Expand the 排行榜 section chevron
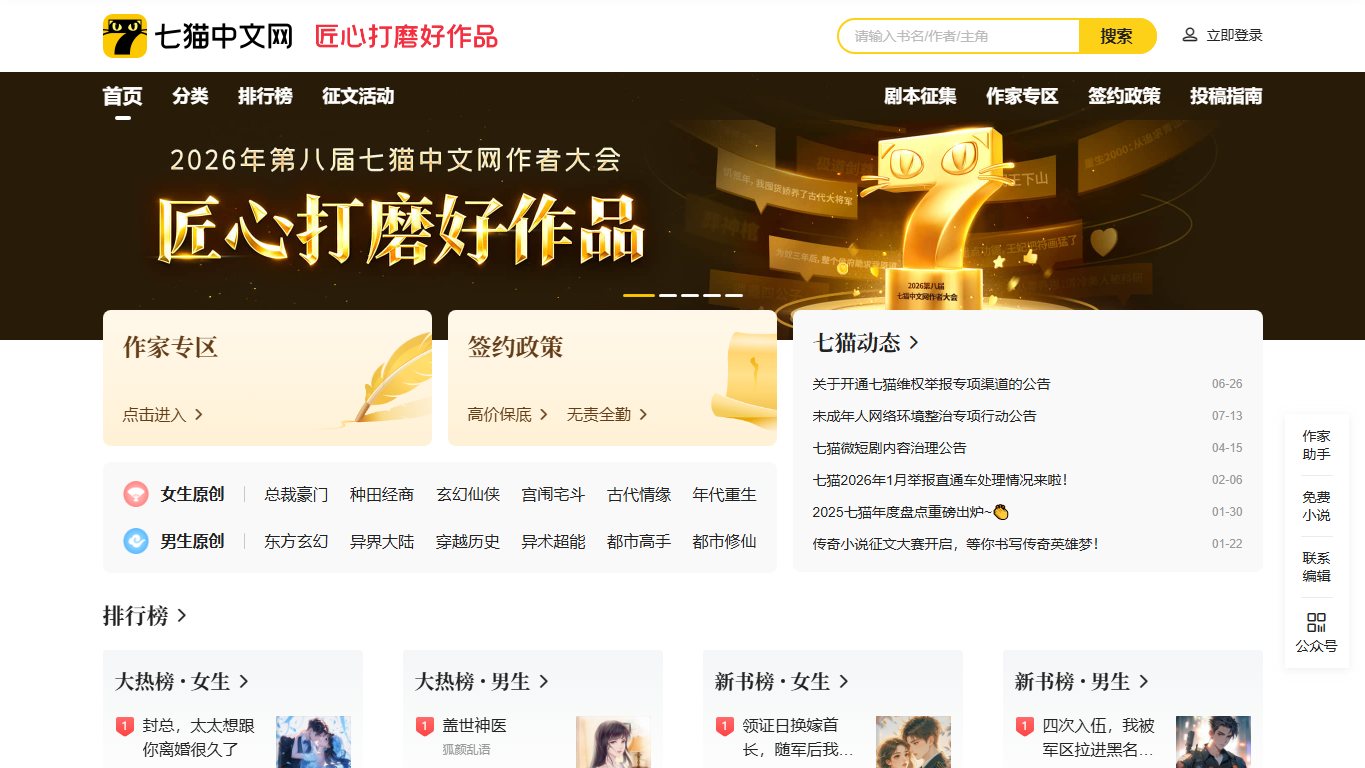The image size is (1365, 768). (181, 615)
